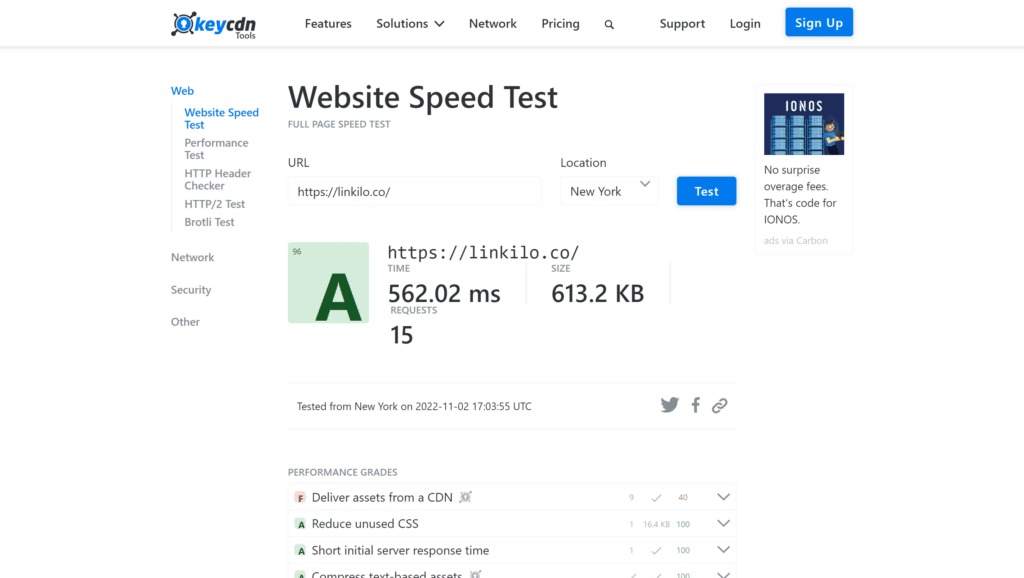Click the A grade badge for unused CSS
Image resolution: width=1024 pixels, height=578 pixels.
pos(300,524)
